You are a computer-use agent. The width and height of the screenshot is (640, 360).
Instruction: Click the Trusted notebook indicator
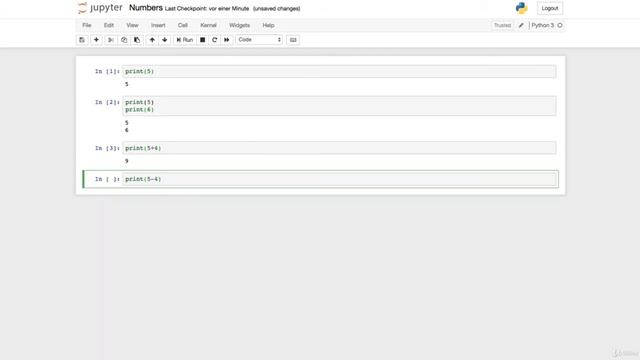click(502, 25)
